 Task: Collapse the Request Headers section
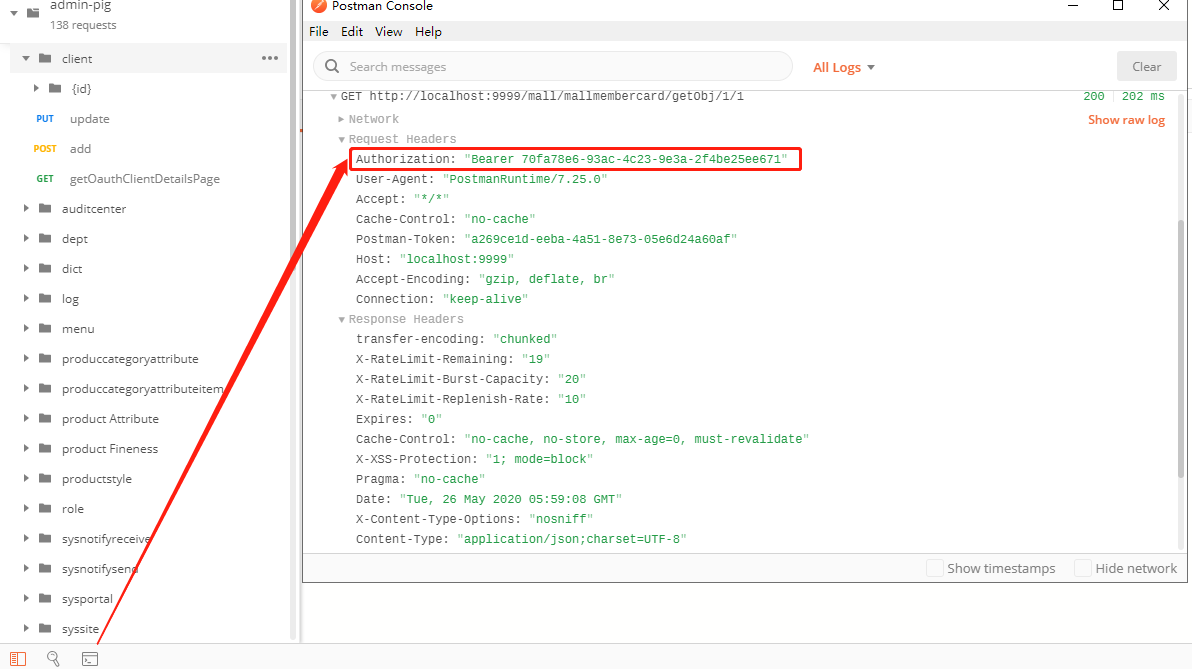pos(341,139)
